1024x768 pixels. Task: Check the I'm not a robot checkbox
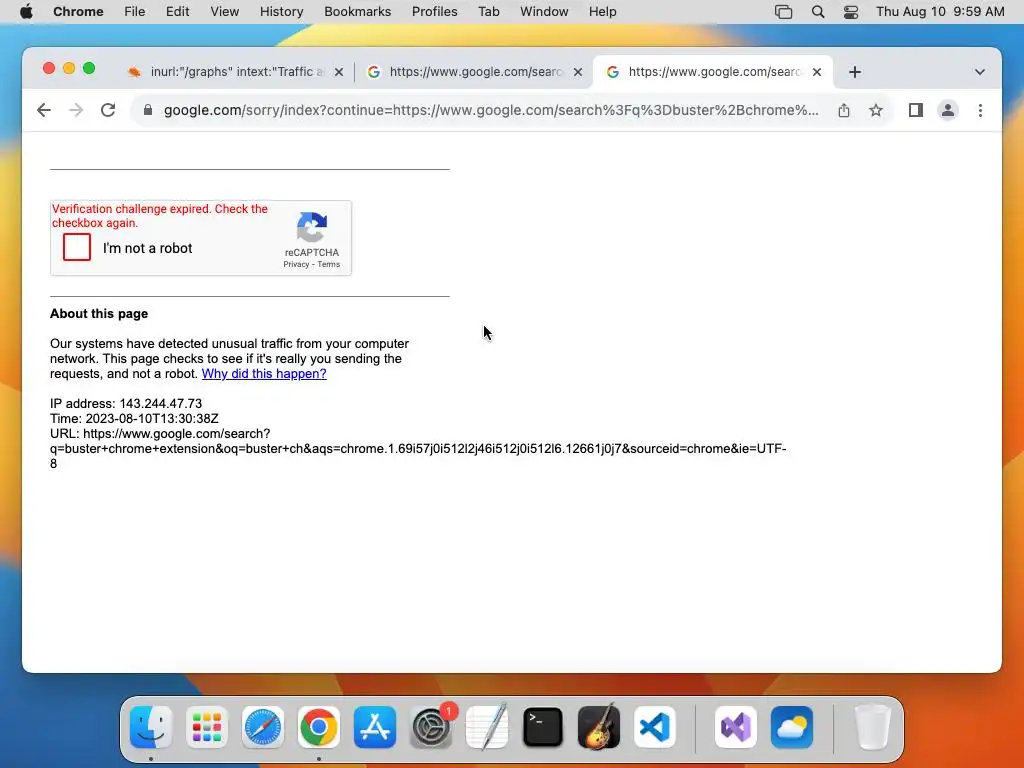pyautogui.click(x=76, y=248)
